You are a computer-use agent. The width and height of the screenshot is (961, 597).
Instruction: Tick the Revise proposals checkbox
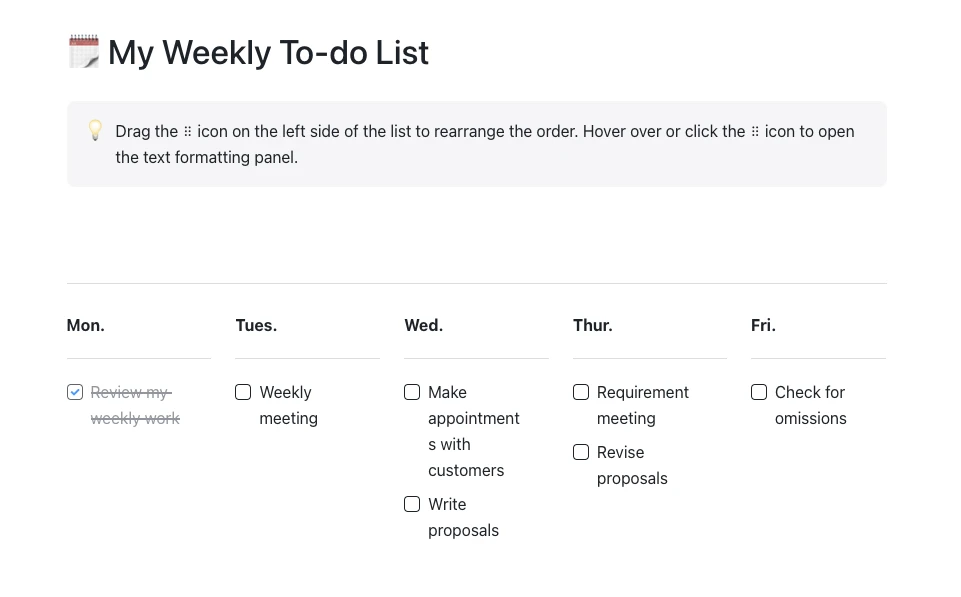(581, 452)
